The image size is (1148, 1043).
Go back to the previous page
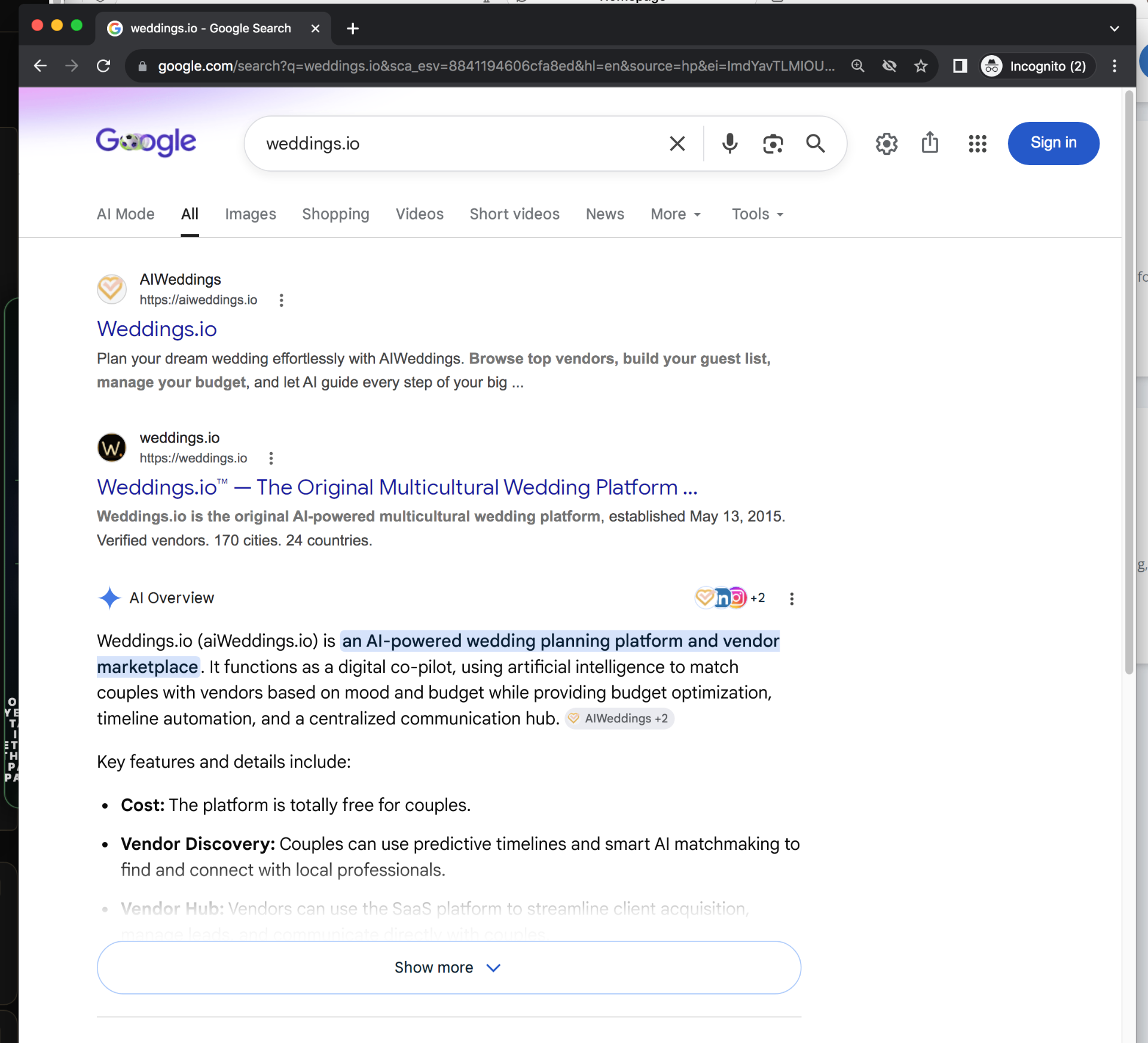[x=40, y=66]
